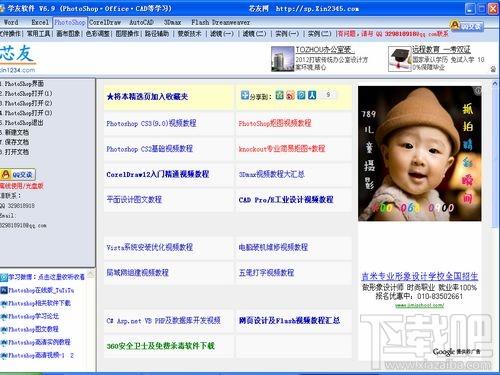Image resolution: width=500 pixels, height=375 pixels.
Task: Click the graduation cap ad thumbnail
Action: click(x=400, y=59)
